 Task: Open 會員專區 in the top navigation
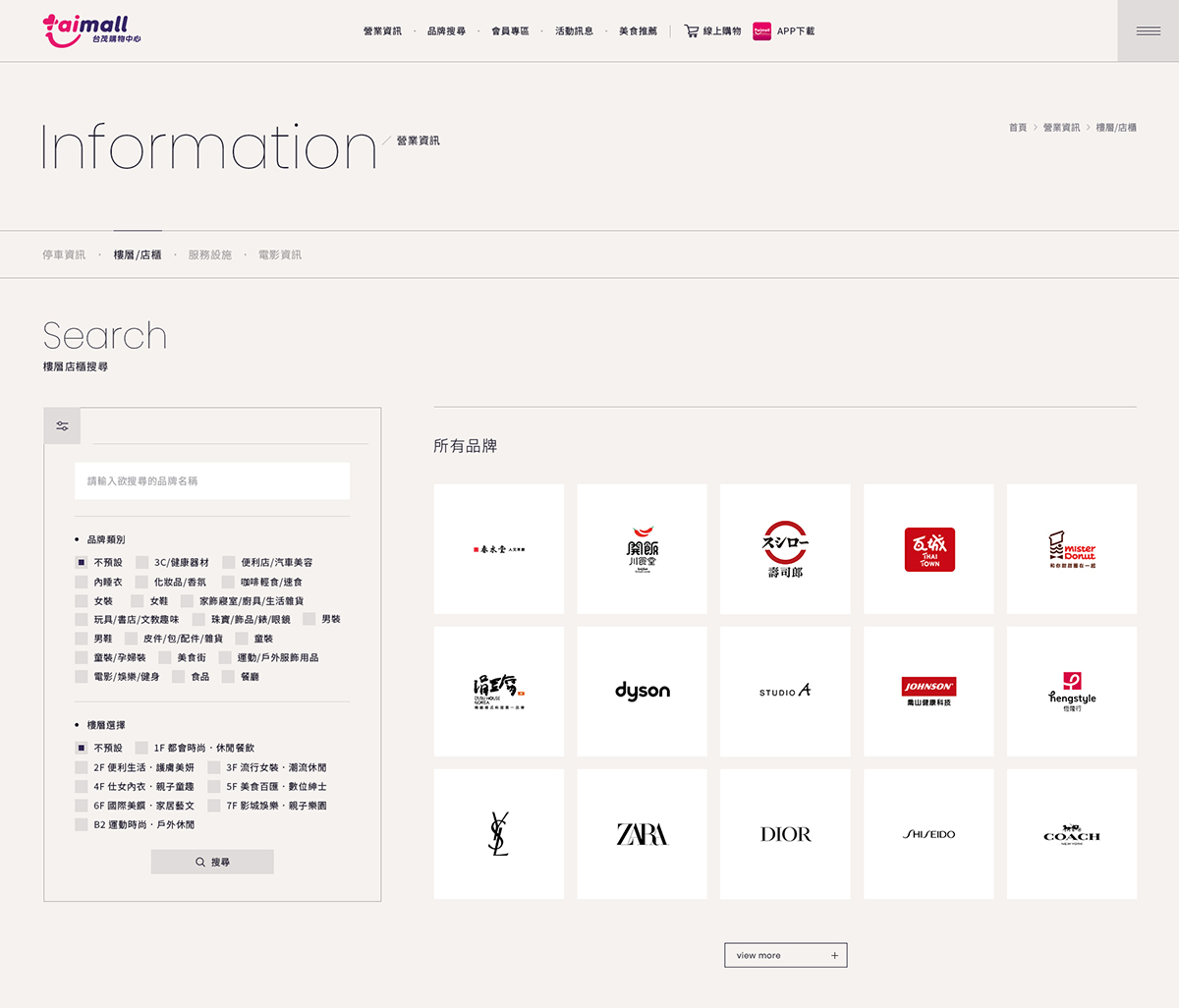pos(510,31)
